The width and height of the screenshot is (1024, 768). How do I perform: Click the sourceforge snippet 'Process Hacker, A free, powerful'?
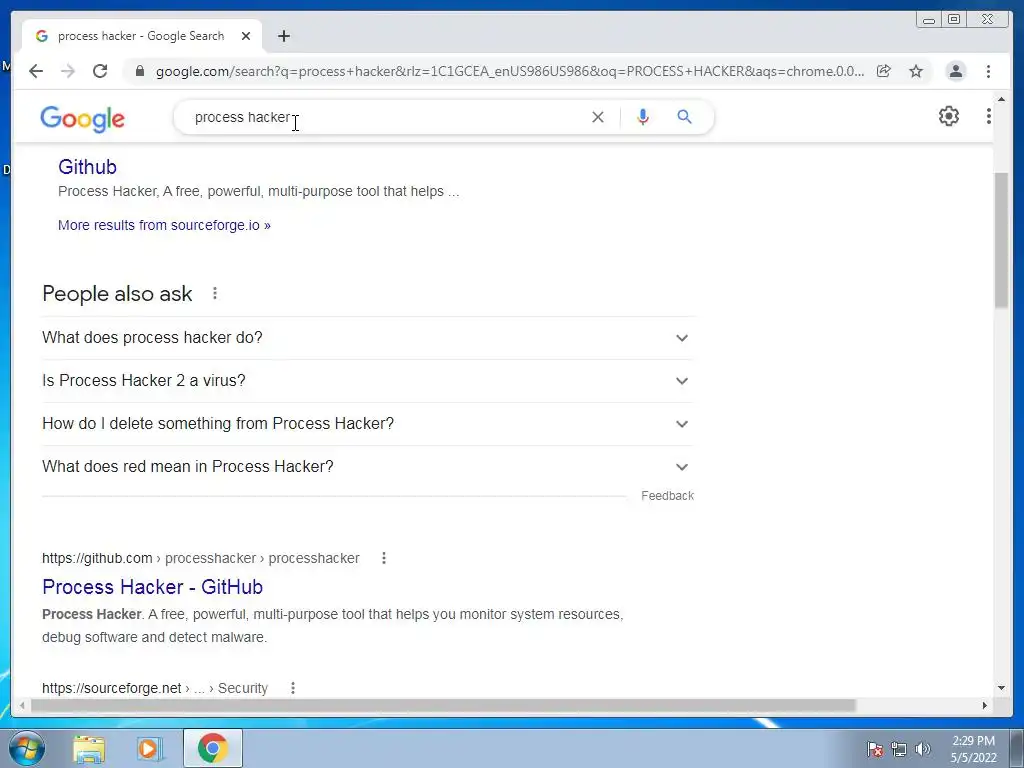[259, 191]
